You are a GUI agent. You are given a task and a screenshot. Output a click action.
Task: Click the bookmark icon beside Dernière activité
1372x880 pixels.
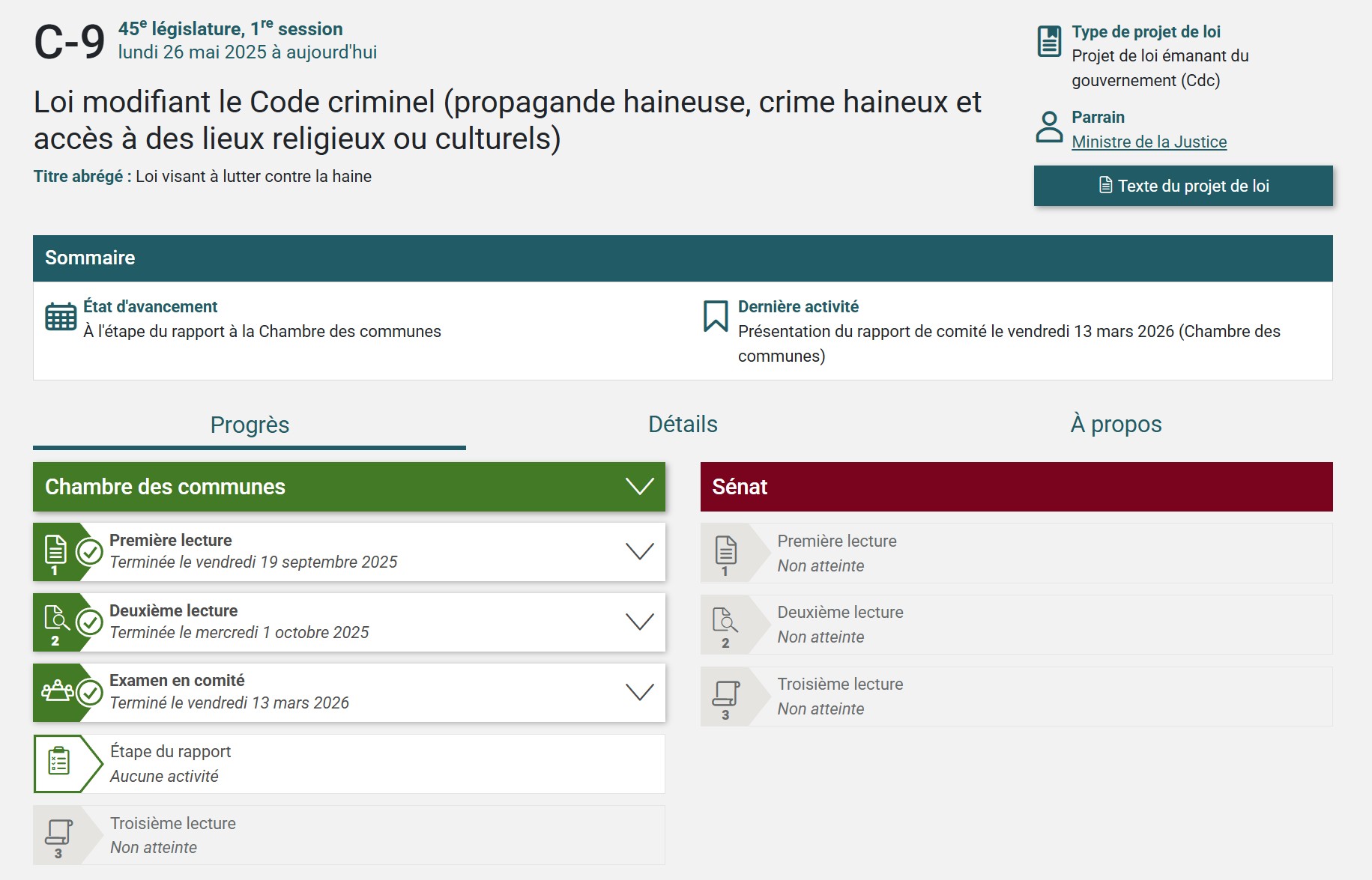click(716, 316)
